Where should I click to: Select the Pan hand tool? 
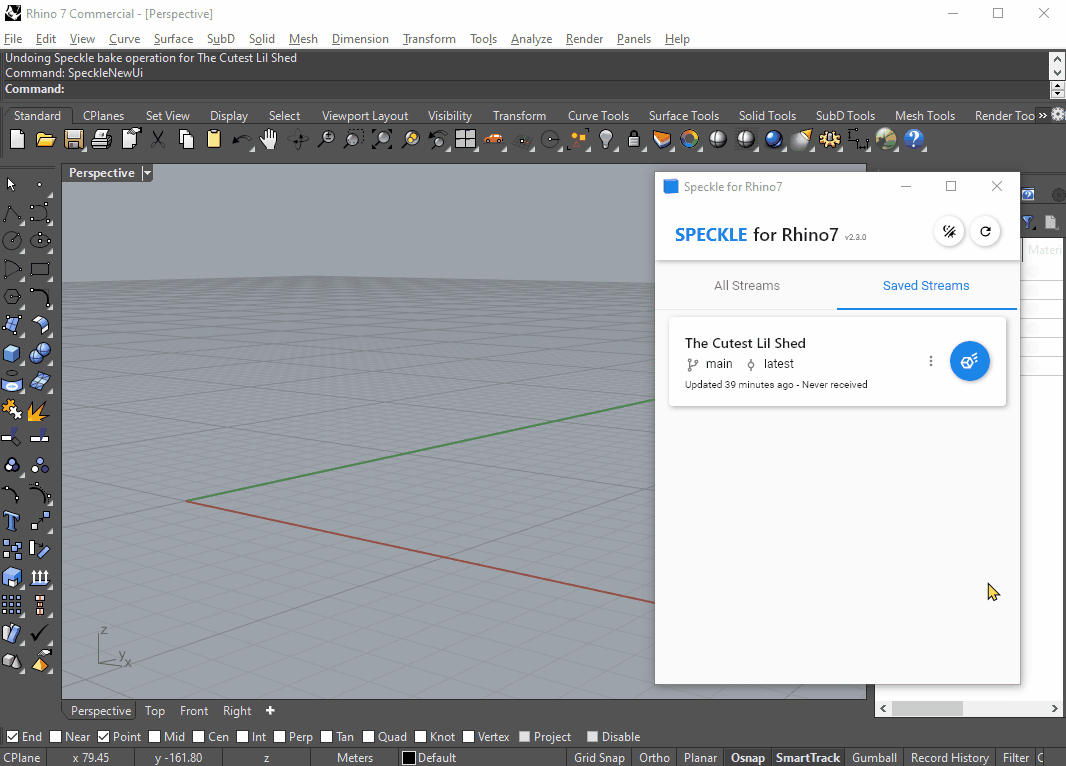[x=269, y=140]
